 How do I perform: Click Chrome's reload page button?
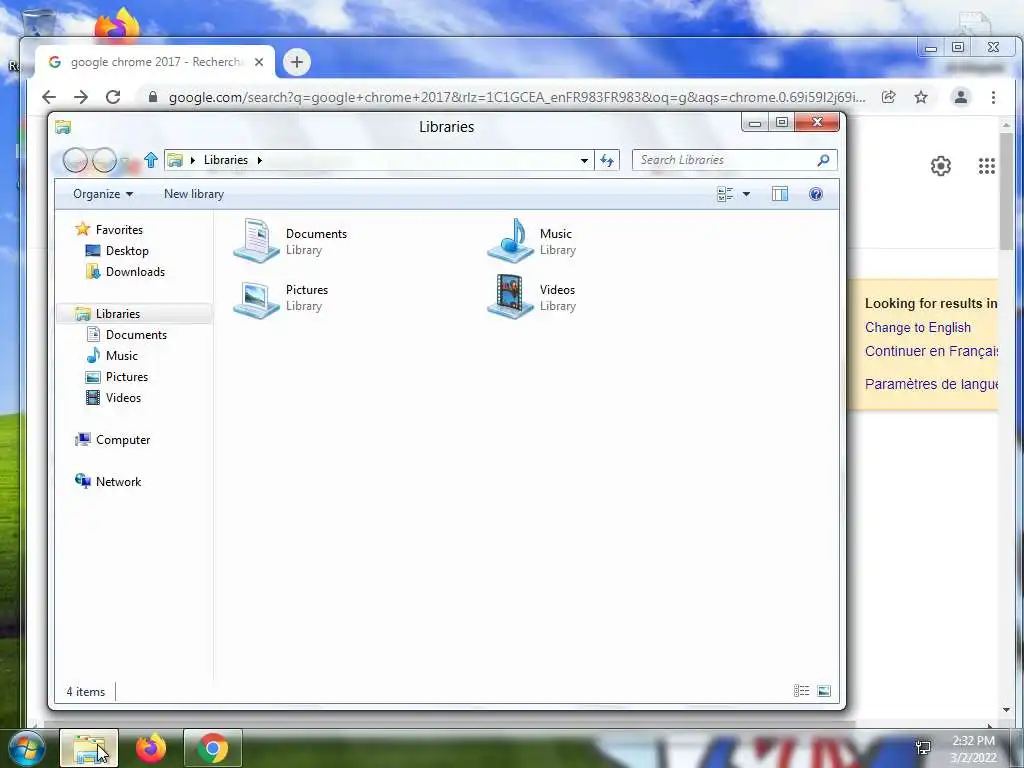click(113, 97)
